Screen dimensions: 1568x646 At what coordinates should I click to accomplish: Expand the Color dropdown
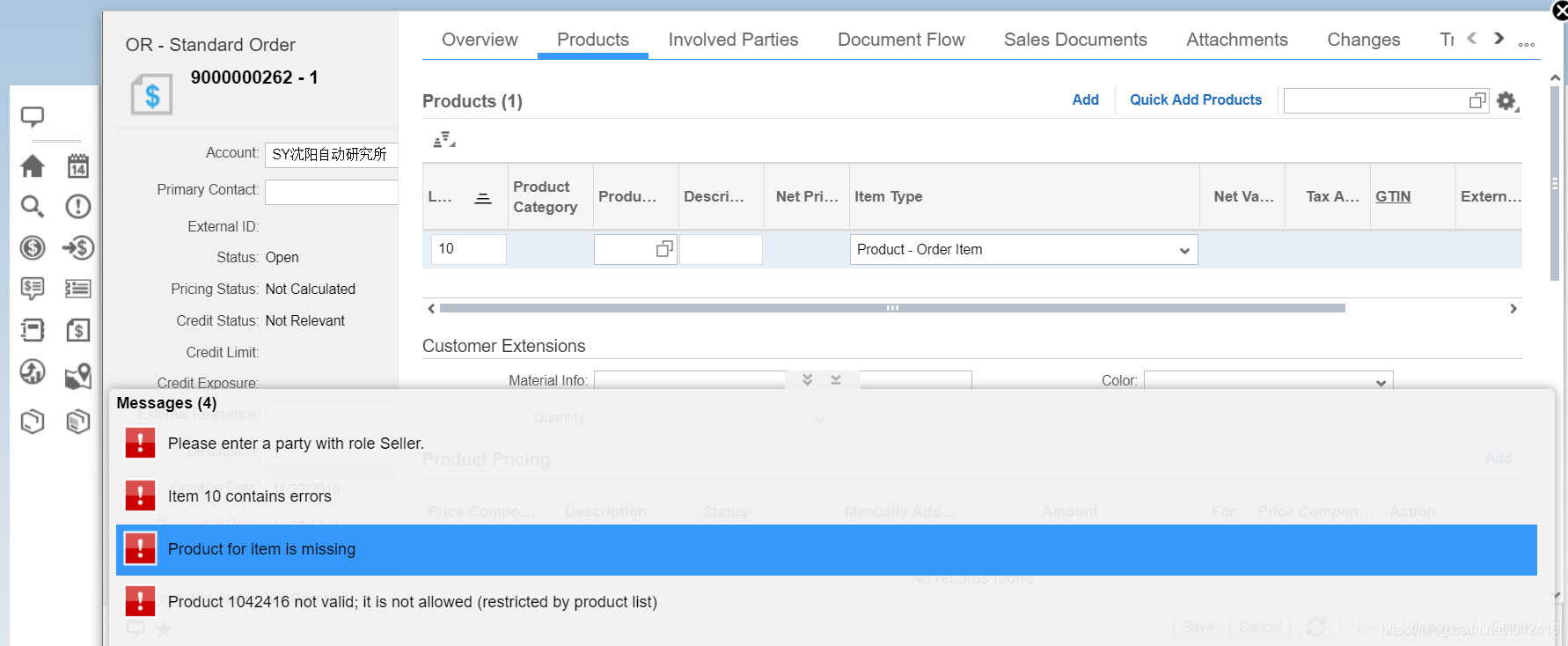(x=1381, y=383)
